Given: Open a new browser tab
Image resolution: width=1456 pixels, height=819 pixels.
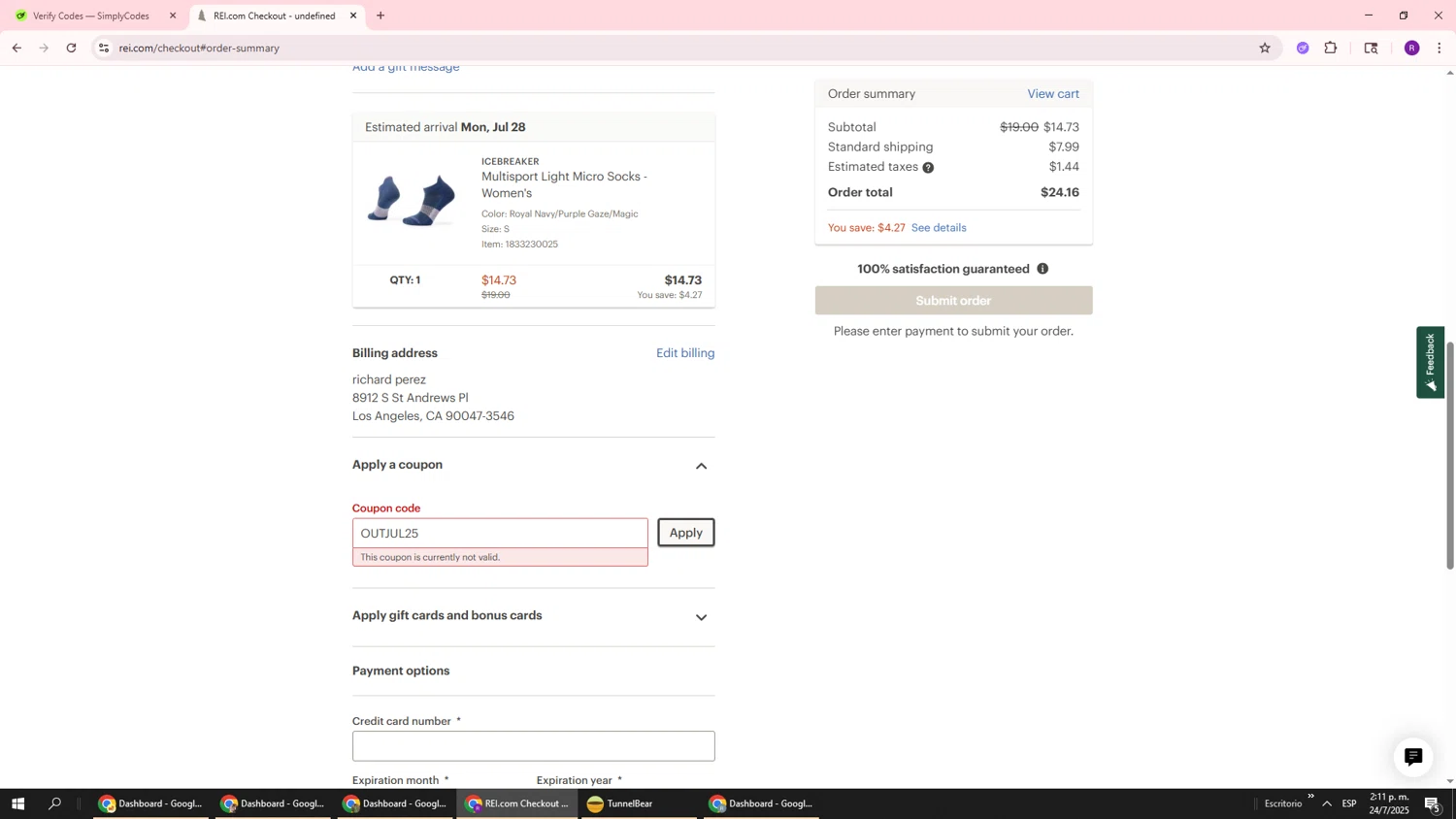Looking at the screenshot, I should (x=381, y=16).
